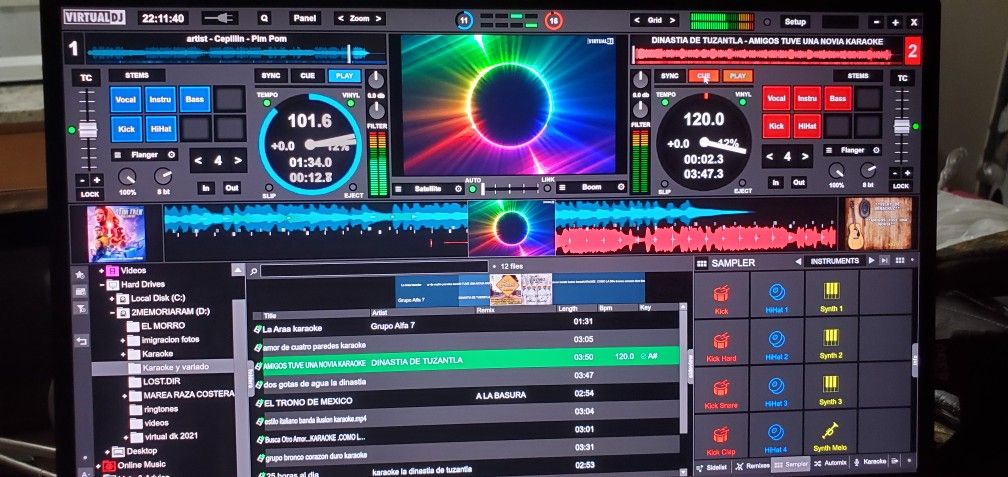Click the crossfader slider between the decks
The image size is (1008, 477).
511,188
